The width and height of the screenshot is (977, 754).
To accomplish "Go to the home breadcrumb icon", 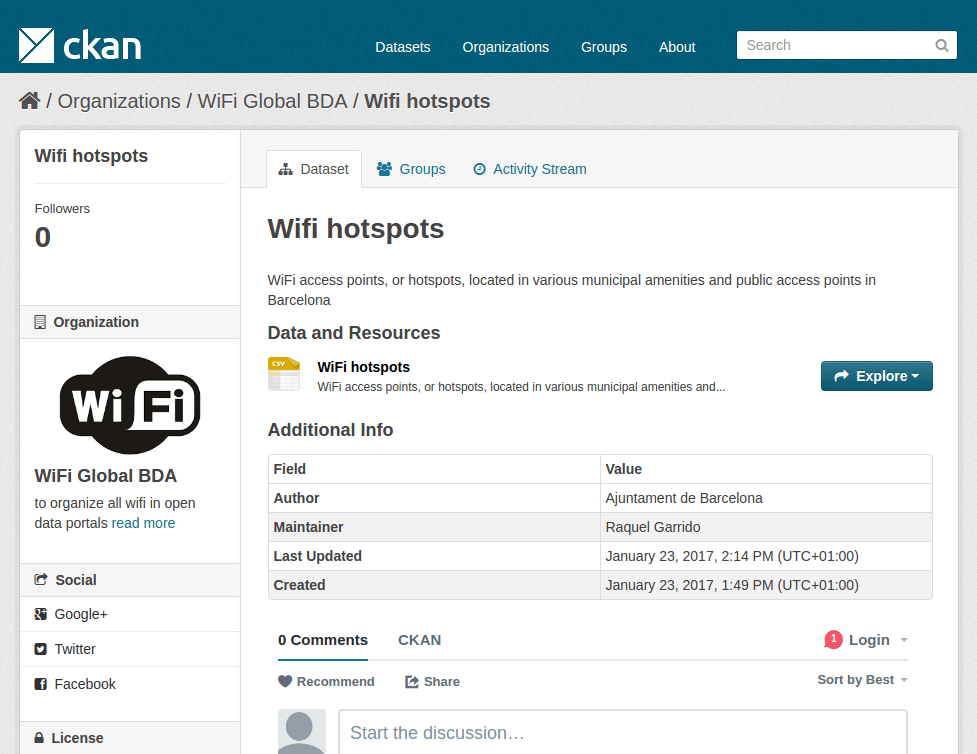I will 29,100.
